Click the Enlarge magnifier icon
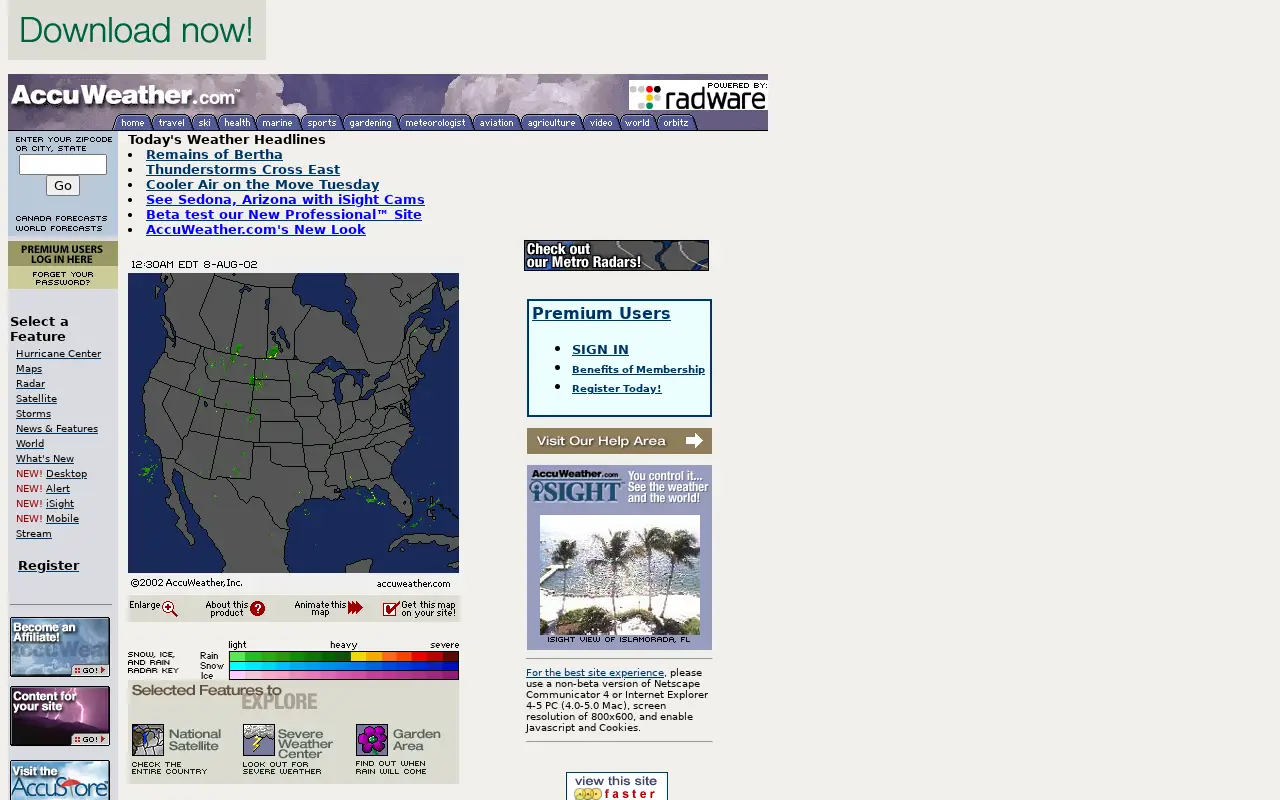1280x800 pixels. coord(170,609)
